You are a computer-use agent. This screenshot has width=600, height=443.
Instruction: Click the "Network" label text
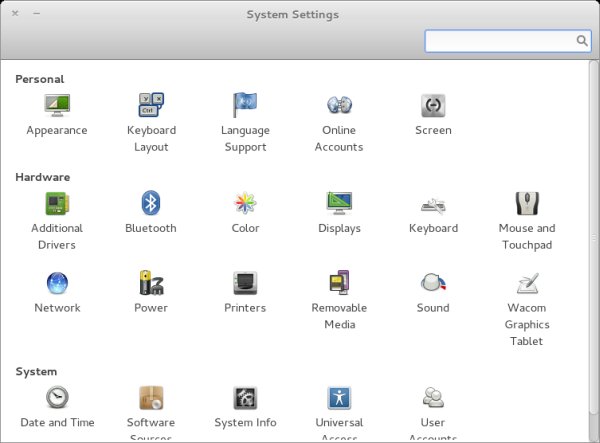[57, 308]
